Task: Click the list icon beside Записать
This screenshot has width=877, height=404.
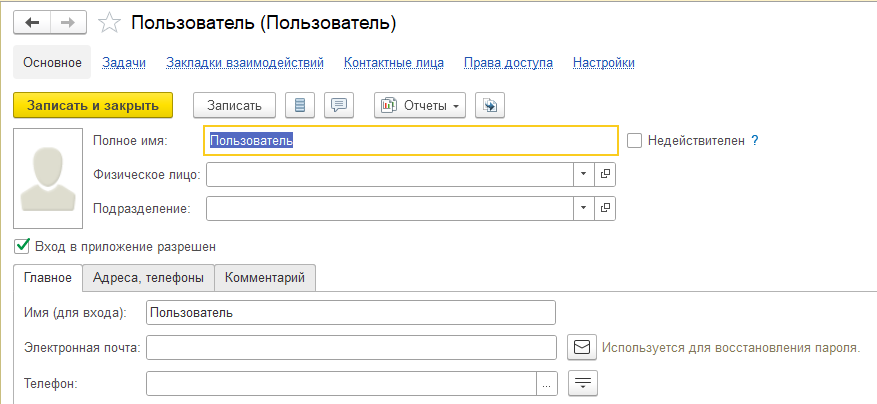Action: click(x=300, y=105)
